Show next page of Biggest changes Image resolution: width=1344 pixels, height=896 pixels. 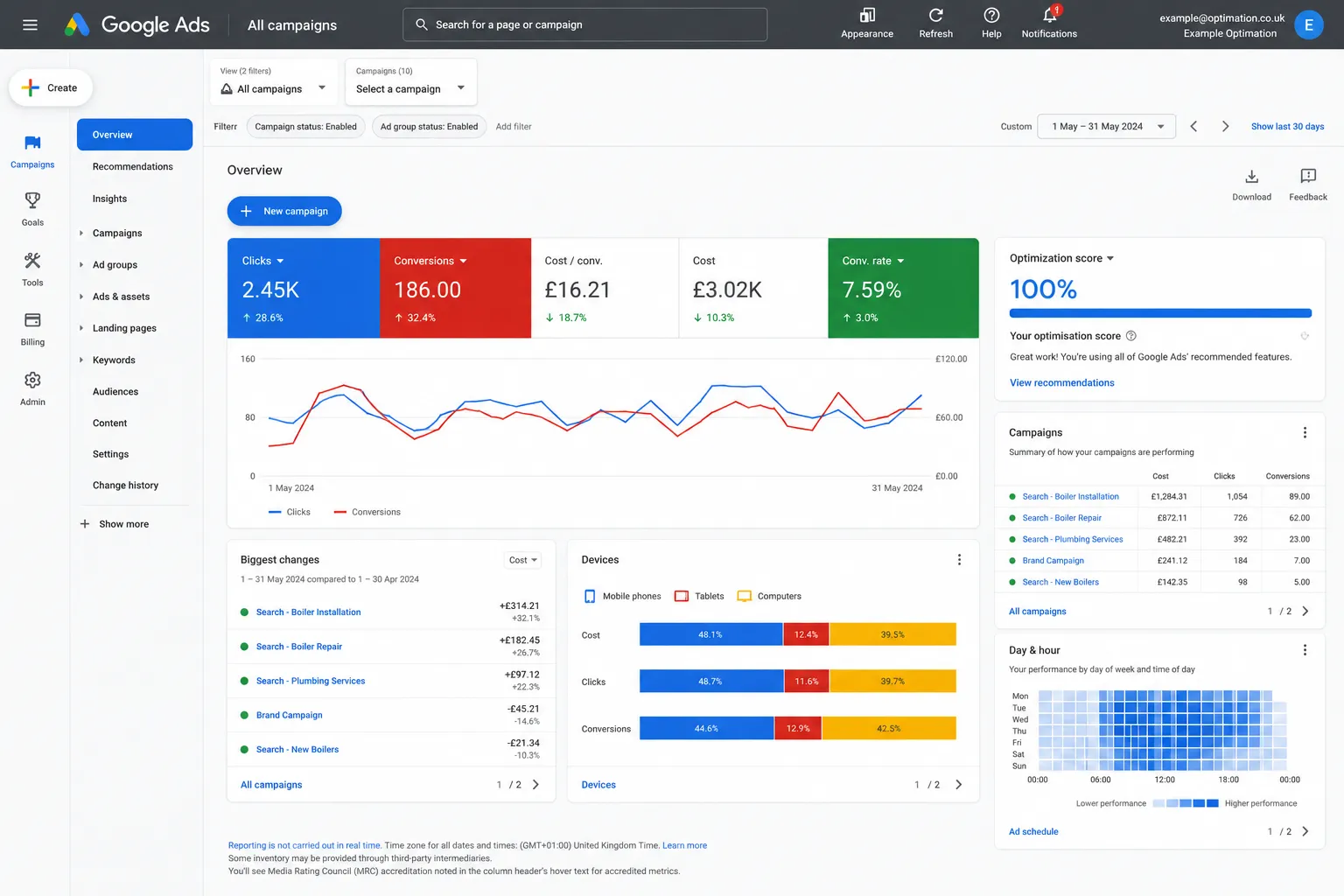(535, 785)
